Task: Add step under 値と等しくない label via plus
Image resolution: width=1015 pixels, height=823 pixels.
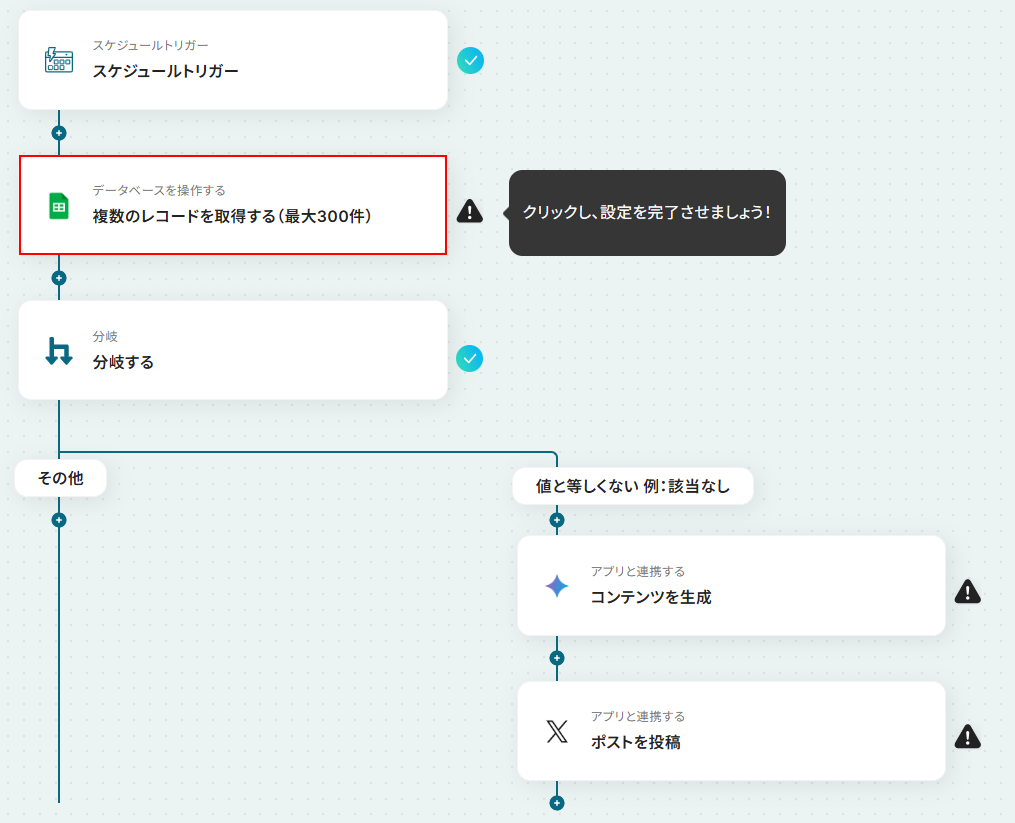Action: click(557, 520)
